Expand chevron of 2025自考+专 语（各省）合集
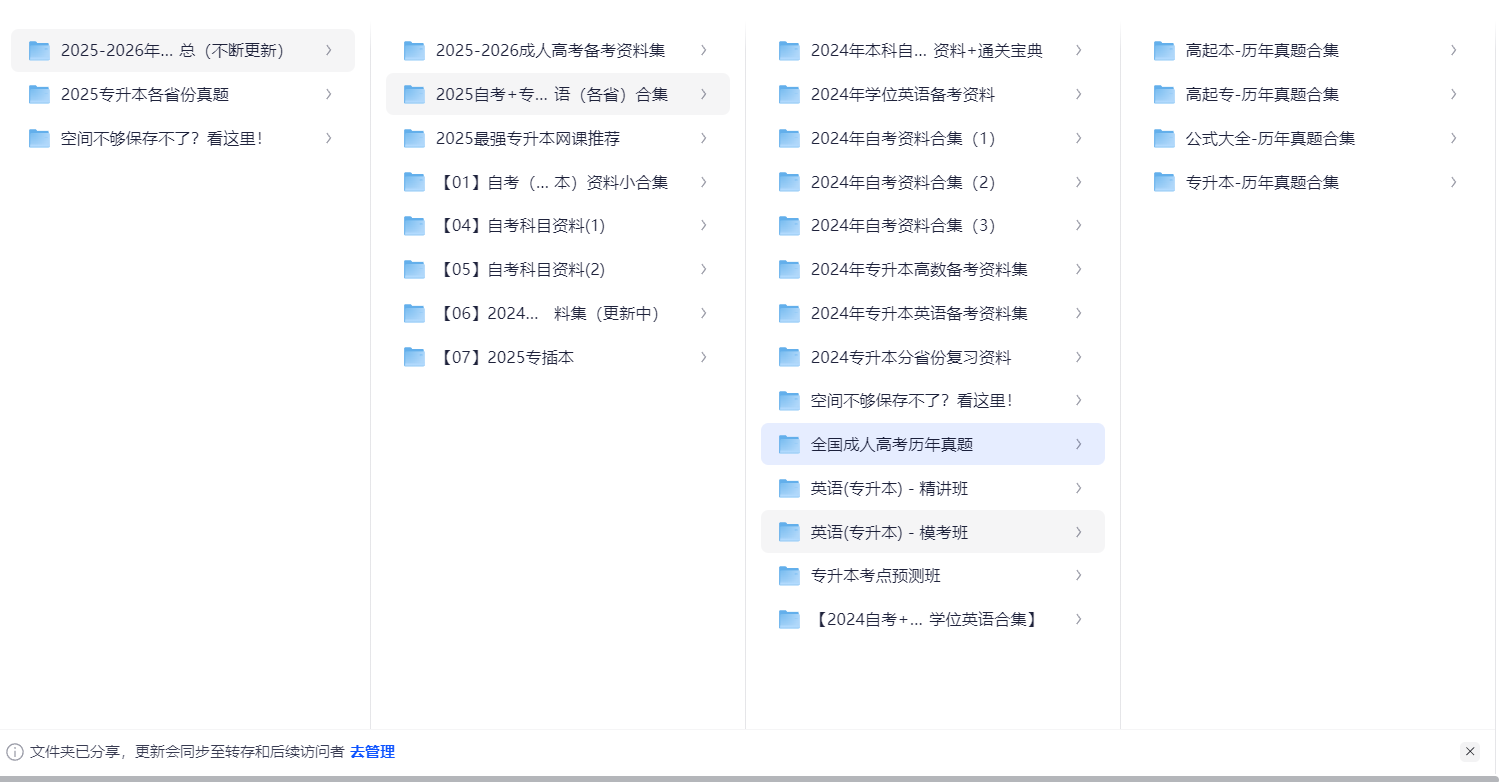 click(x=703, y=94)
